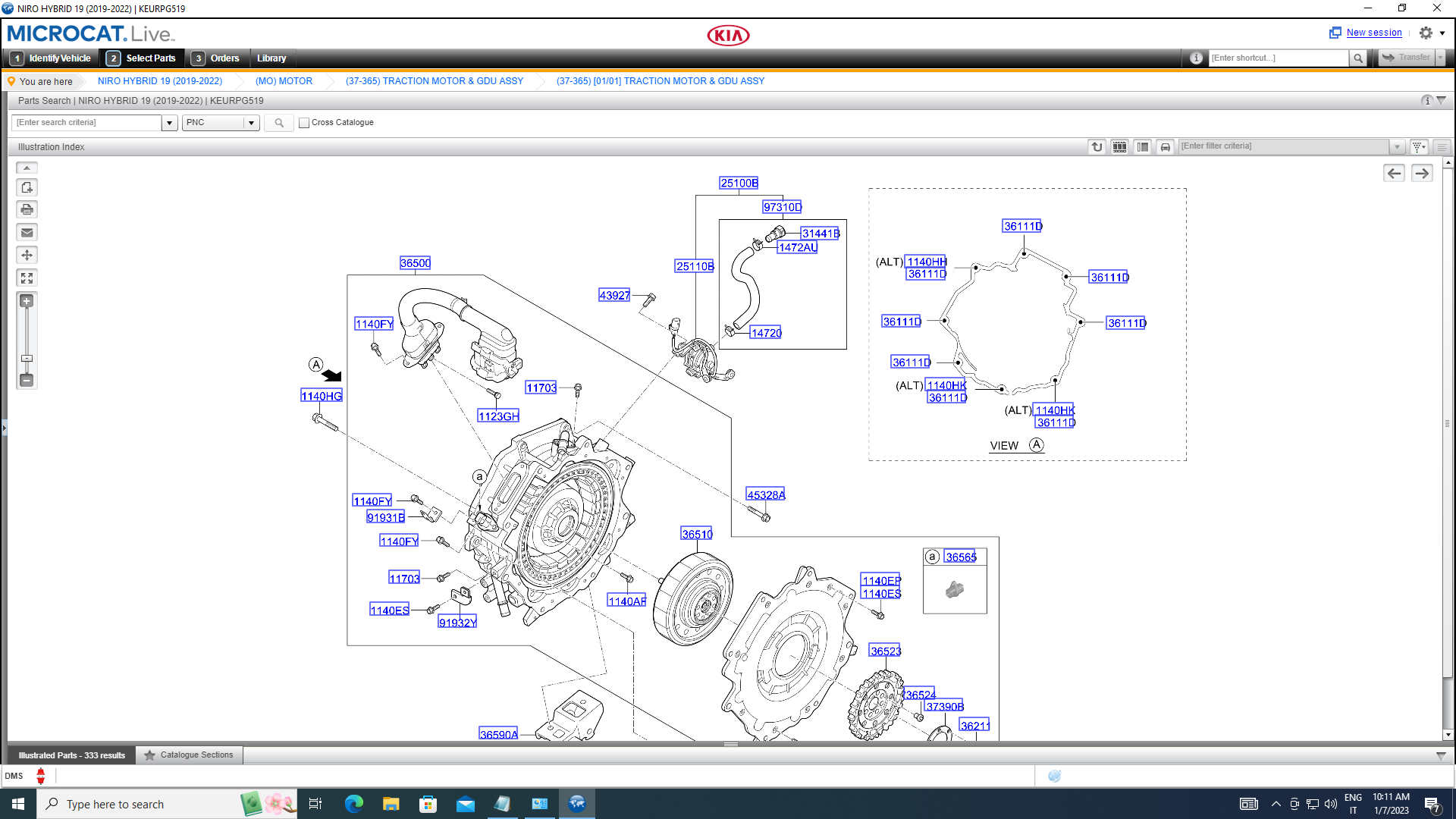
Task: Click the zoom region tool icon
Action: [x=27, y=187]
